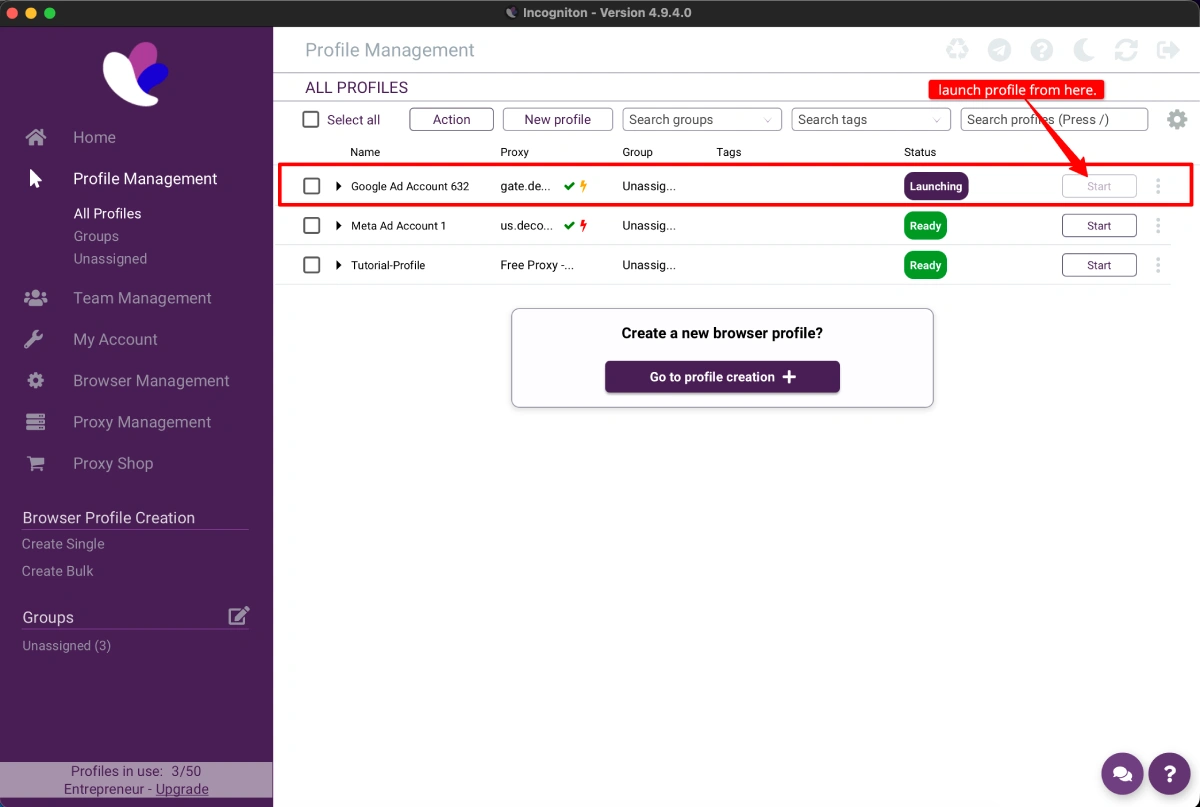Check the Meta Ad Account 1 checkbox

coord(312,225)
